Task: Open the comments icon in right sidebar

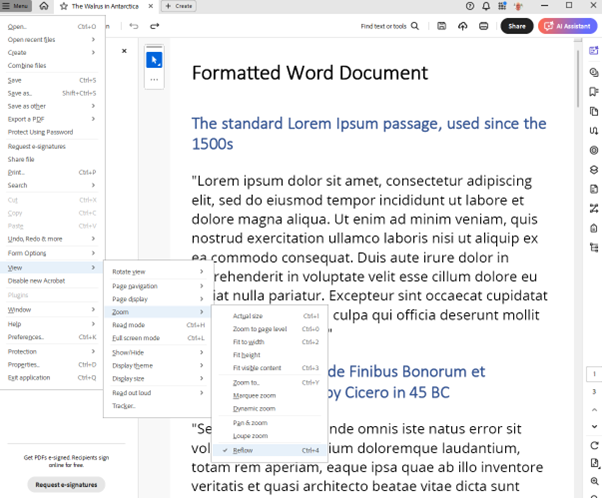Action: click(x=594, y=72)
